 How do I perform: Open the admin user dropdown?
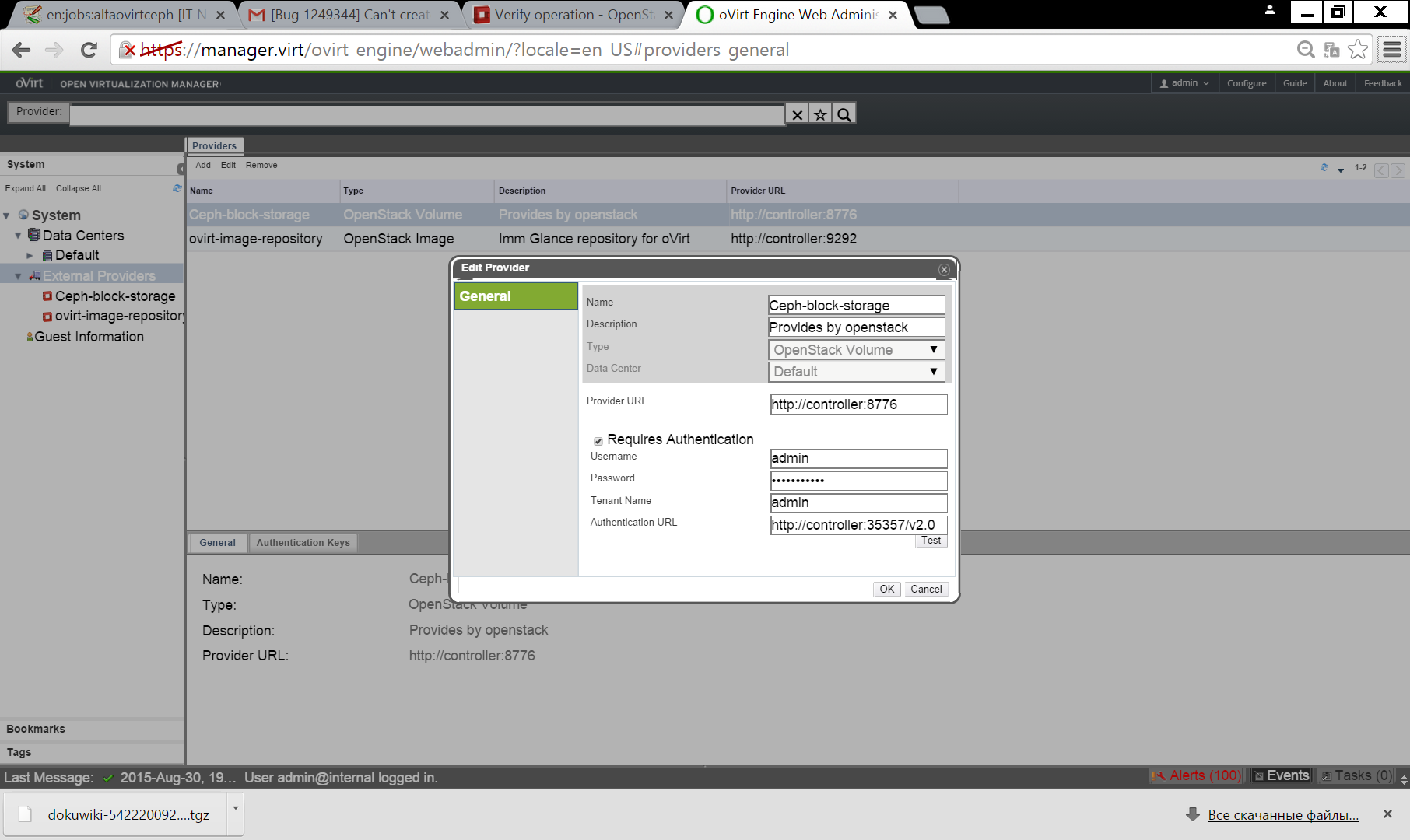point(1184,83)
